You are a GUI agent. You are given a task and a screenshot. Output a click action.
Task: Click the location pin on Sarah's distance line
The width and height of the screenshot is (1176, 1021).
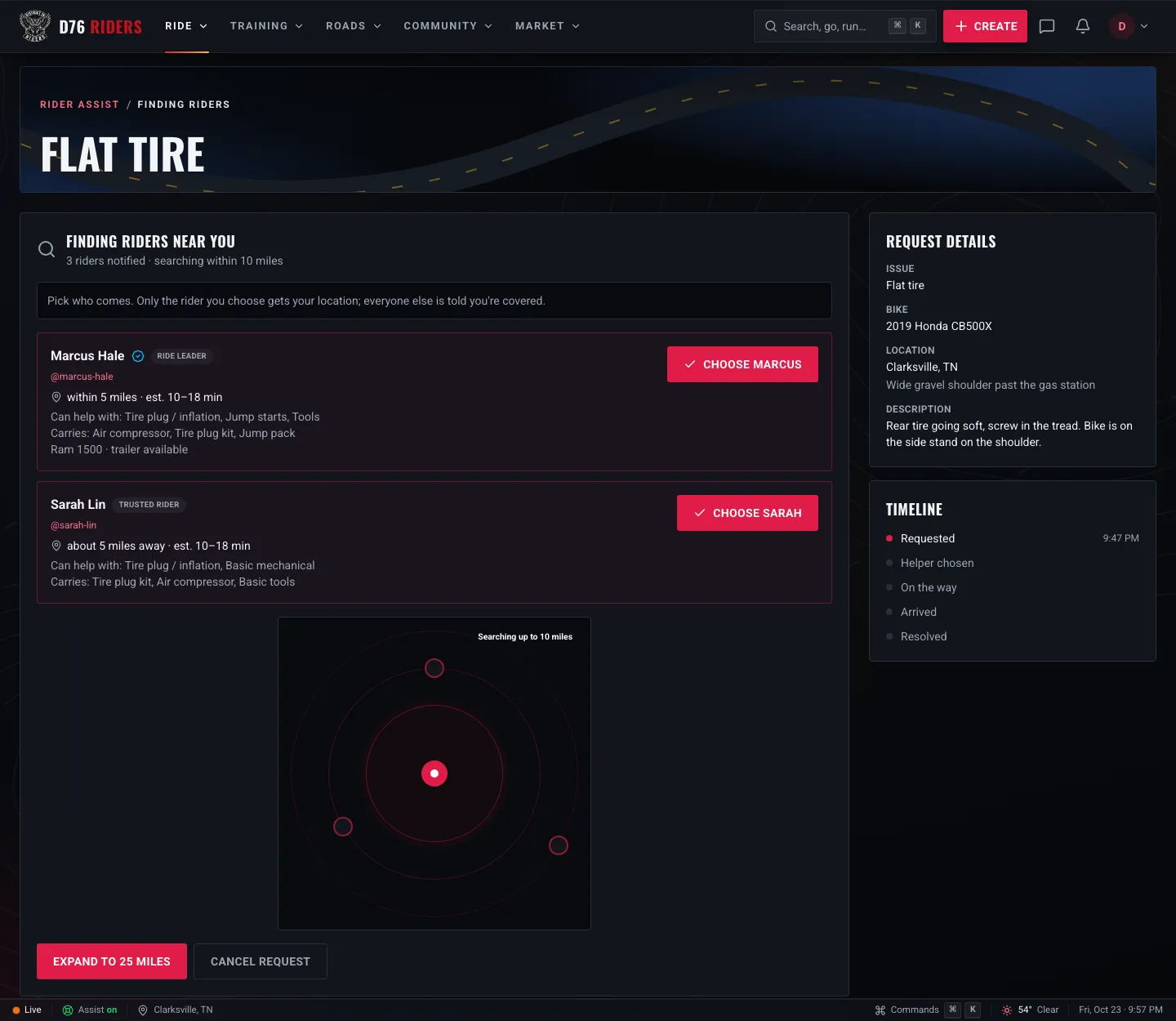click(56, 546)
